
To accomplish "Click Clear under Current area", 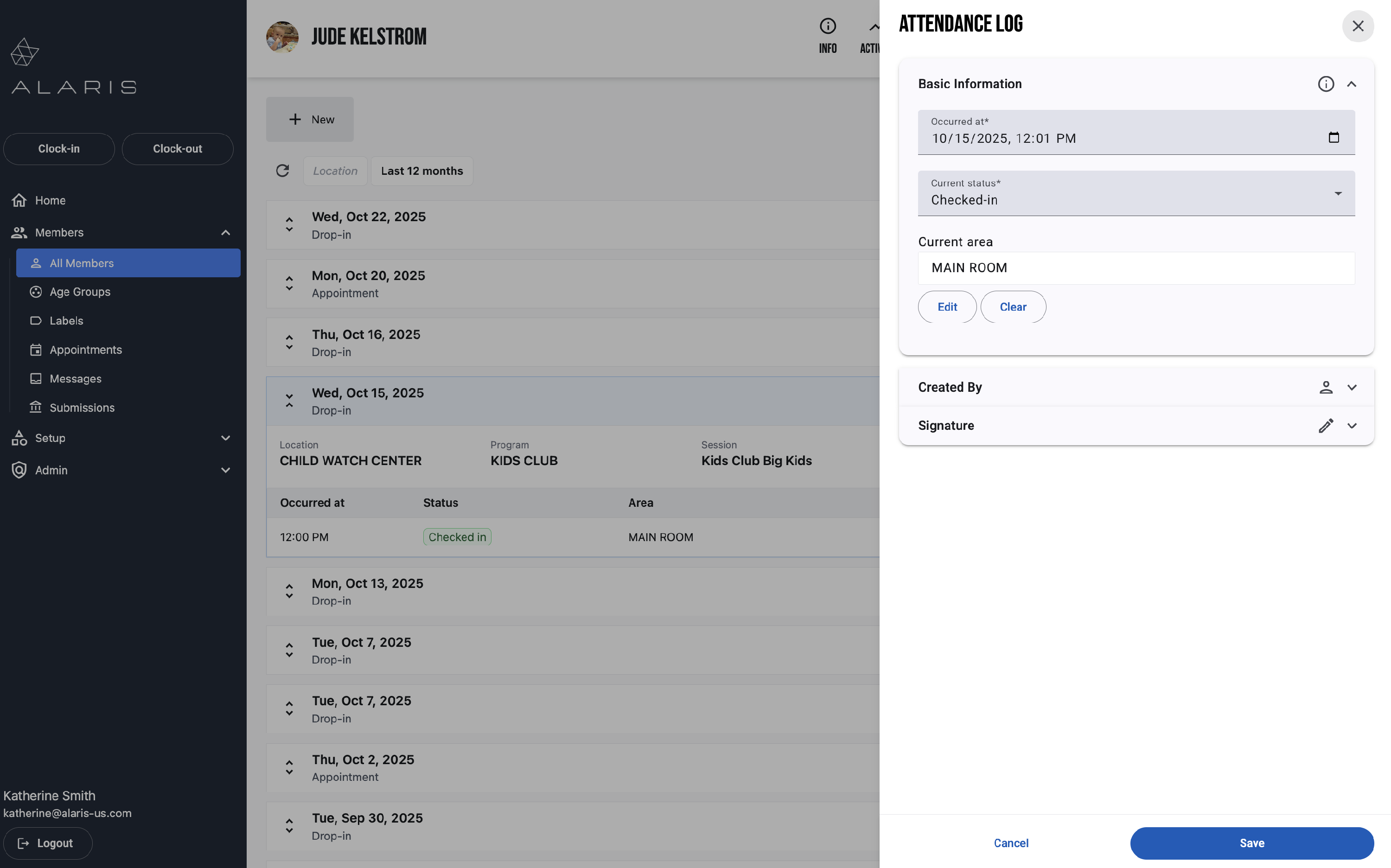I will click(x=1013, y=306).
